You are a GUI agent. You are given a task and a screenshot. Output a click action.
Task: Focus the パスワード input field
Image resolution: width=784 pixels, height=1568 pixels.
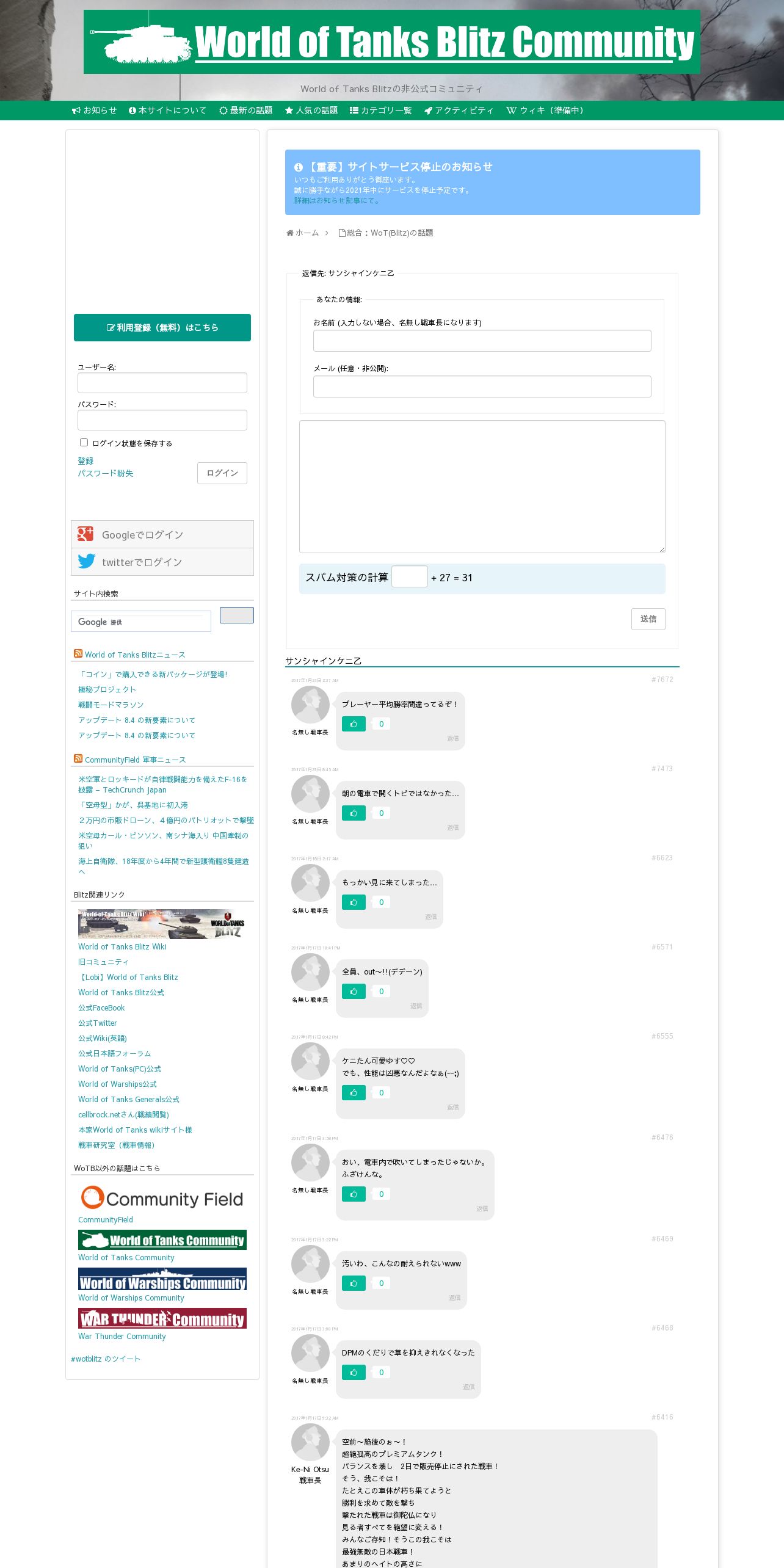pyautogui.click(x=162, y=420)
